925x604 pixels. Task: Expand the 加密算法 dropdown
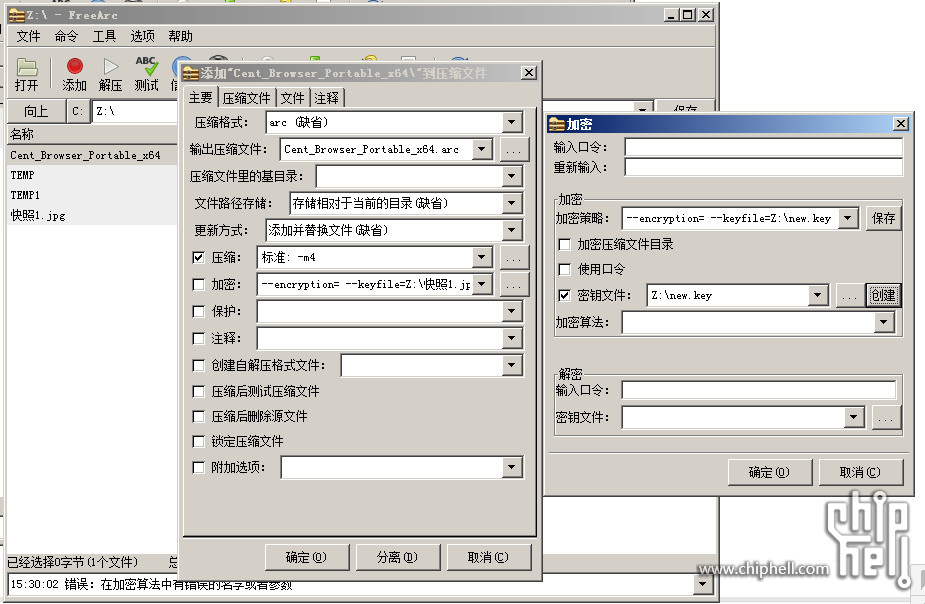pos(883,322)
